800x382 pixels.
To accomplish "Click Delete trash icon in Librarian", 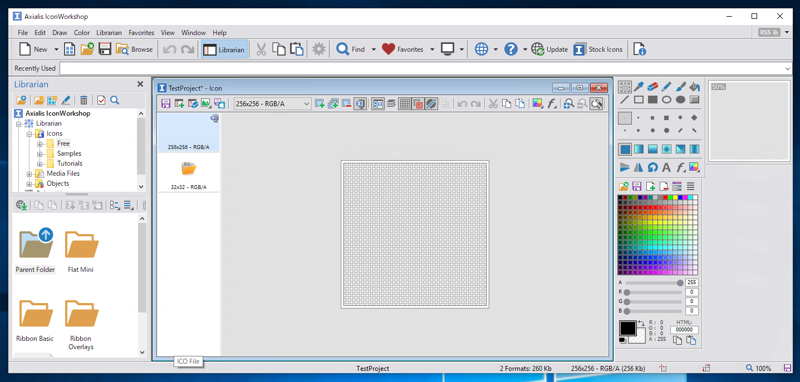I will coord(84,100).
